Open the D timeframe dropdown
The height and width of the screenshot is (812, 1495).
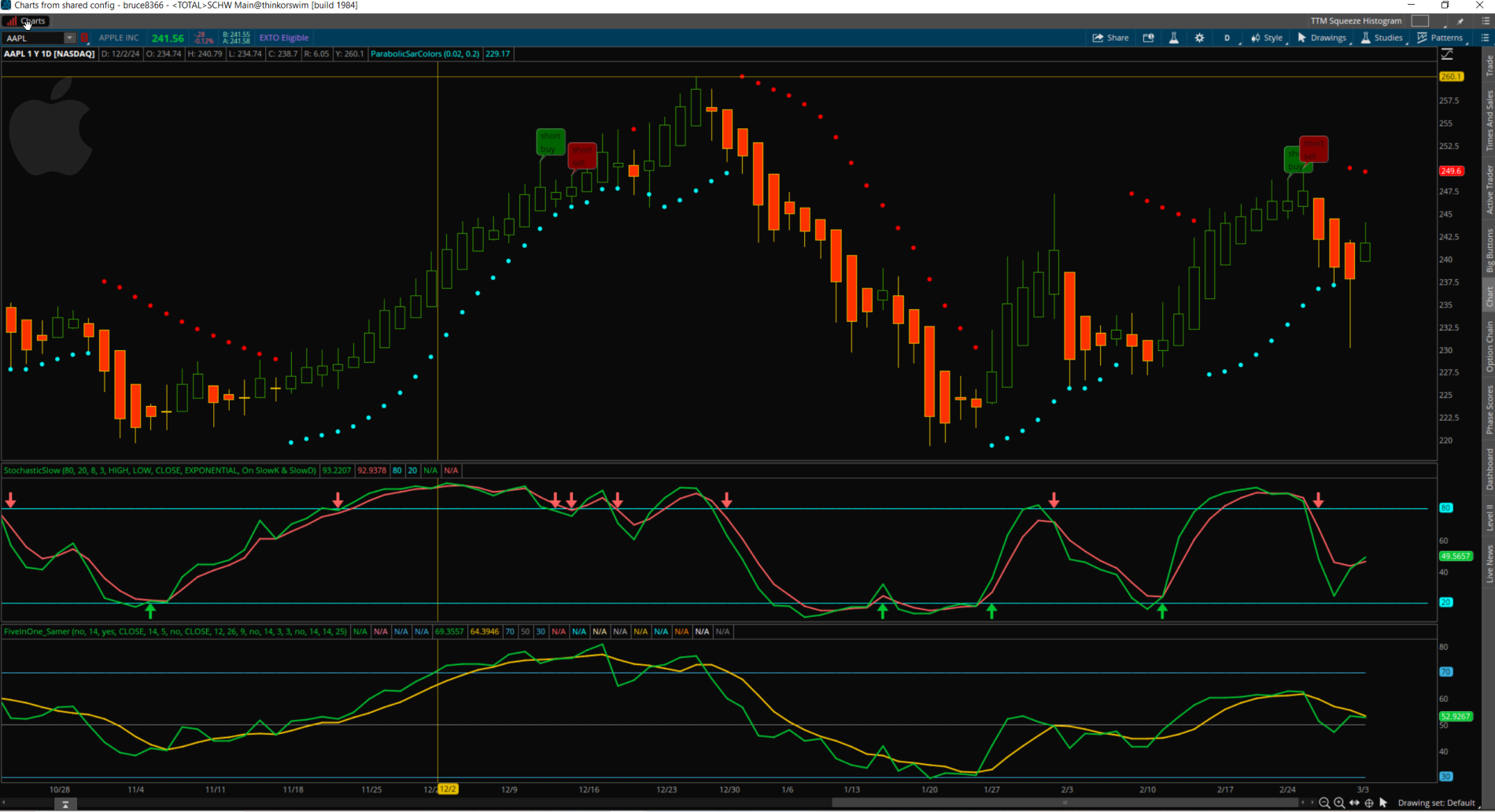point(1227,38)
